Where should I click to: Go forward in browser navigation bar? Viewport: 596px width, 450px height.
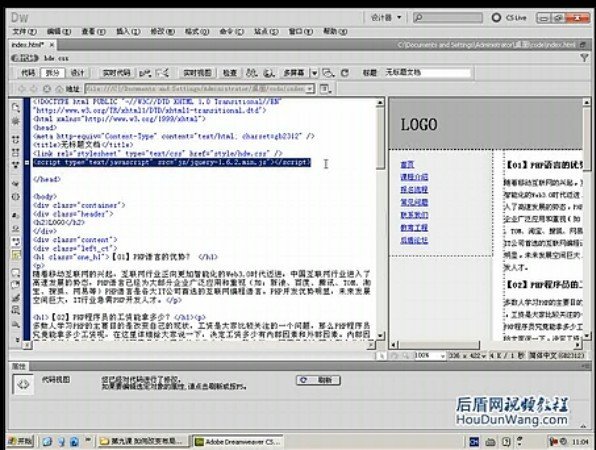(x=34, y=89)
